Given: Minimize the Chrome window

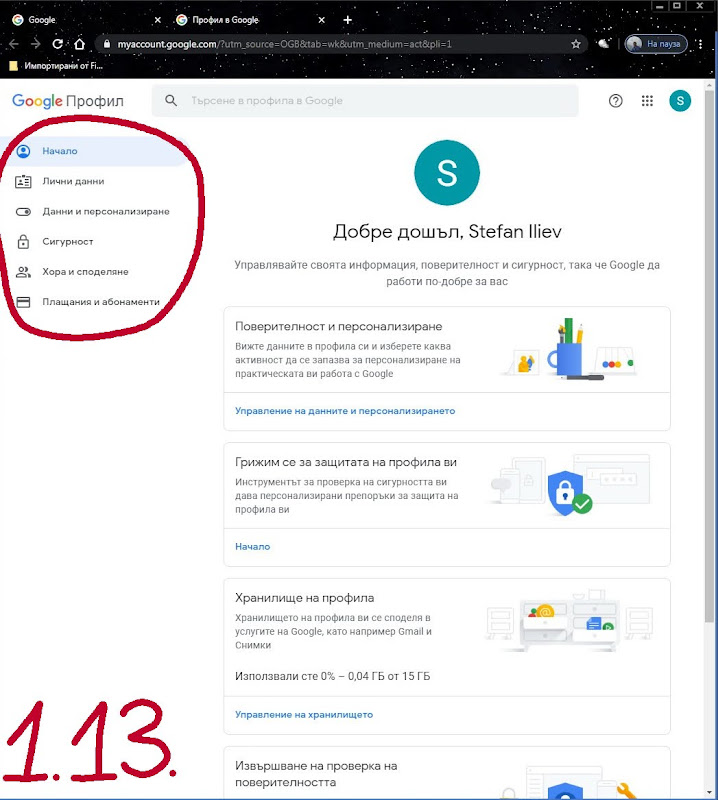Looking at the screenshot, I should [659, 6].
